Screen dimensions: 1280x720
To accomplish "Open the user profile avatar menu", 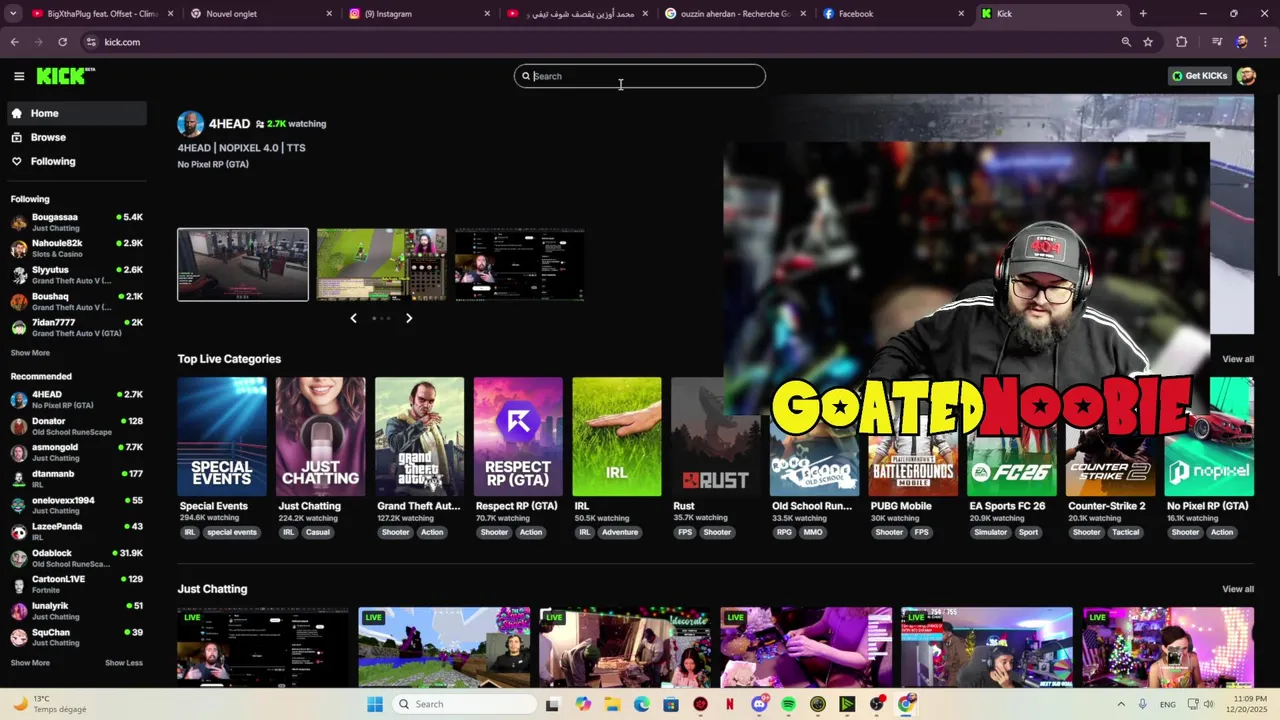I will (1246, 76).
